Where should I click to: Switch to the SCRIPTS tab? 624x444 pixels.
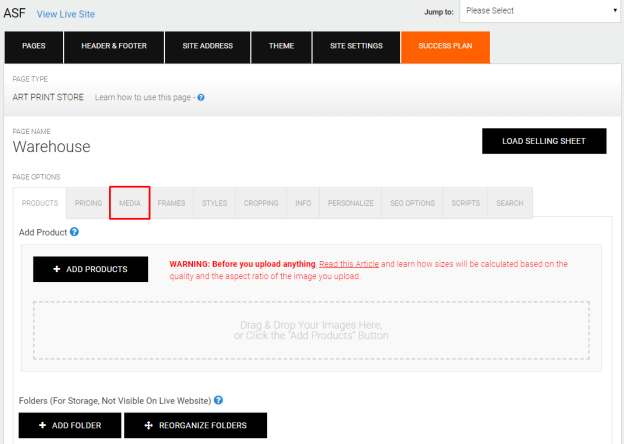(466, 203)
